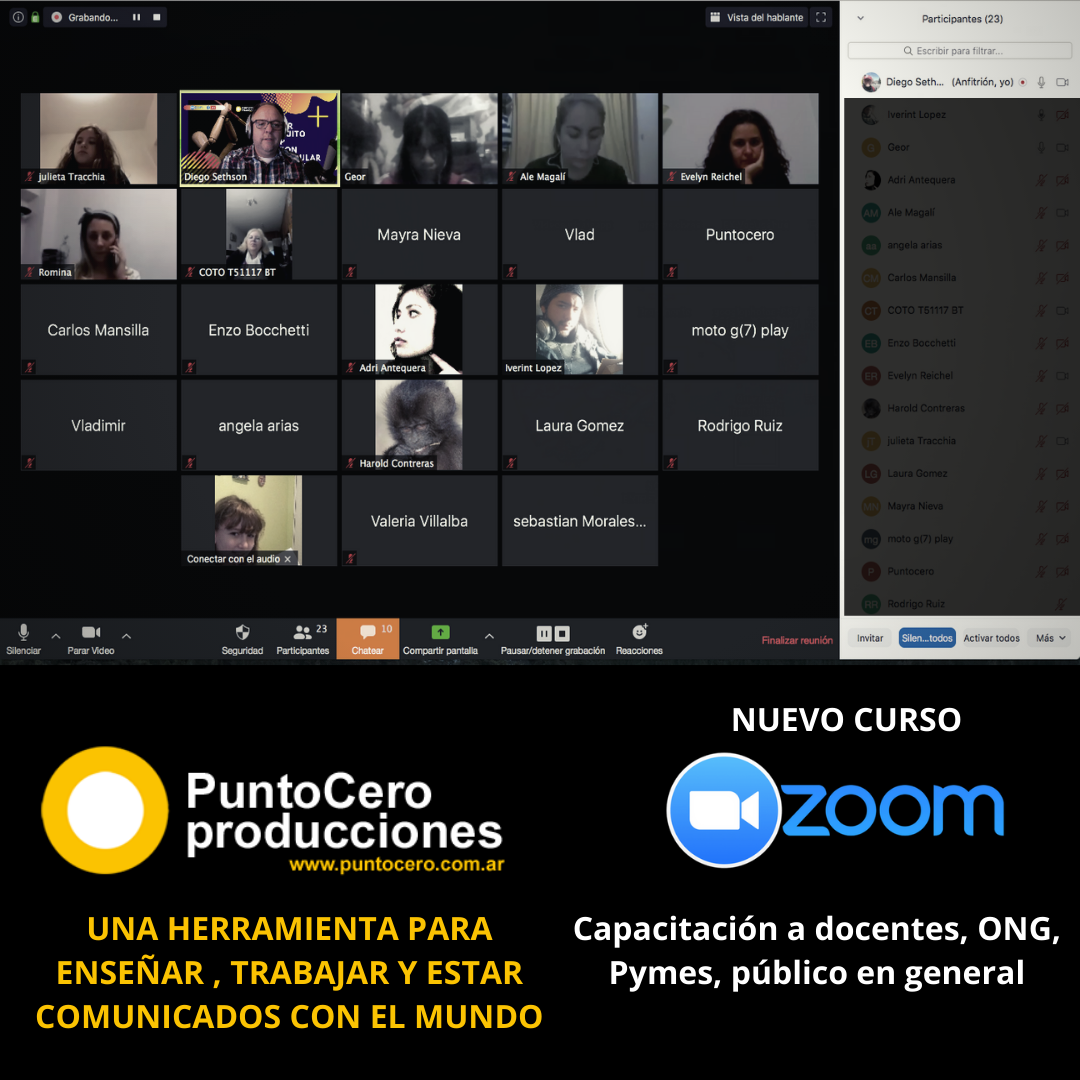This screenshot has width=1080, height=1080.
Task: Select the Rodrigo Ruiz tile in gallery
Action: [740, 425]
